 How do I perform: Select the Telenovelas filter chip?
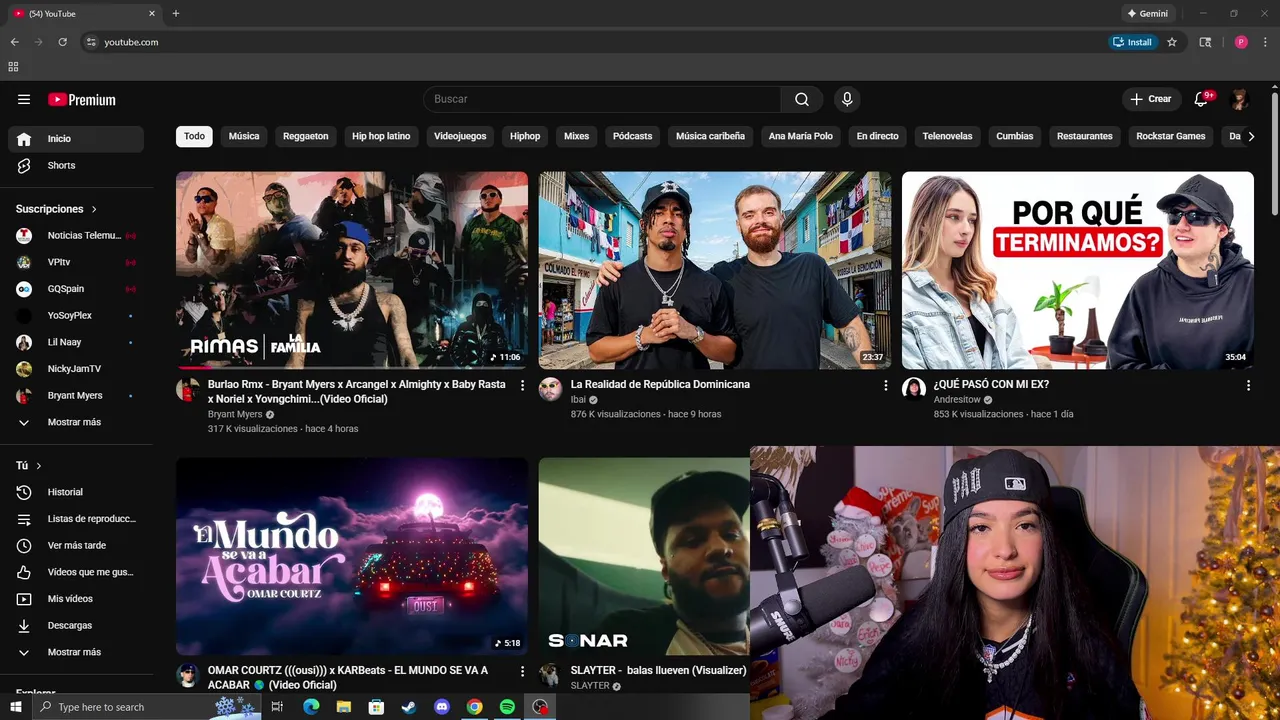(x=947, y=136)
